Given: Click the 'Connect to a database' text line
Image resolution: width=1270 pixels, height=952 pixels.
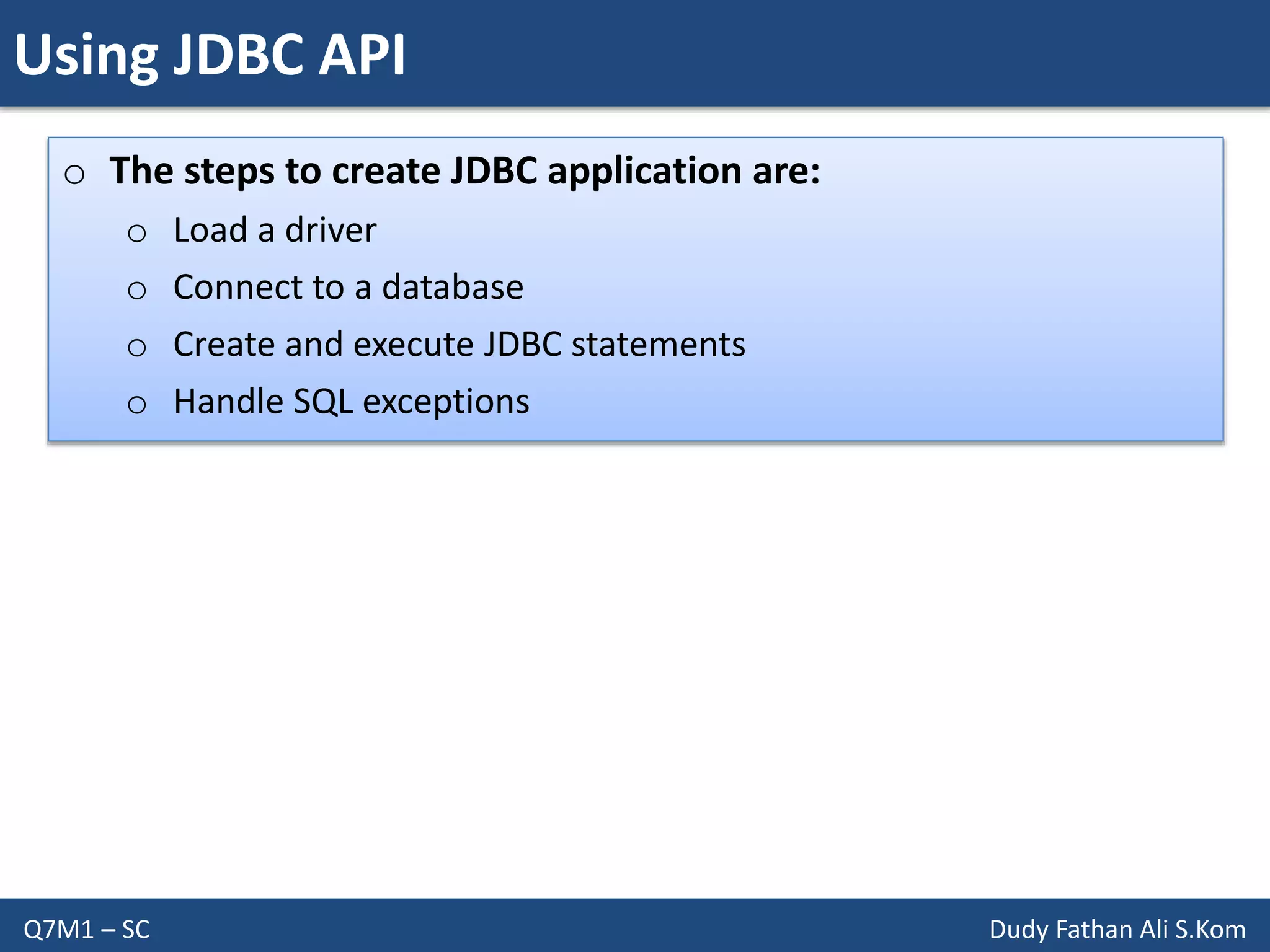Looking at the screenshot, I should (348, 287).
